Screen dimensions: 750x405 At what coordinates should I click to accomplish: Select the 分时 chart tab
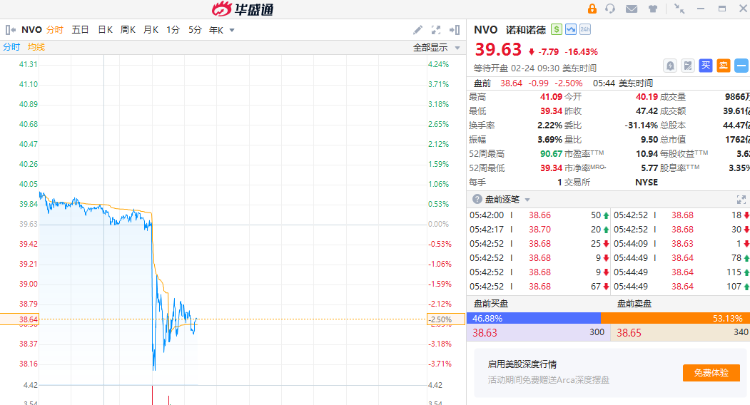tap(55, 30)
